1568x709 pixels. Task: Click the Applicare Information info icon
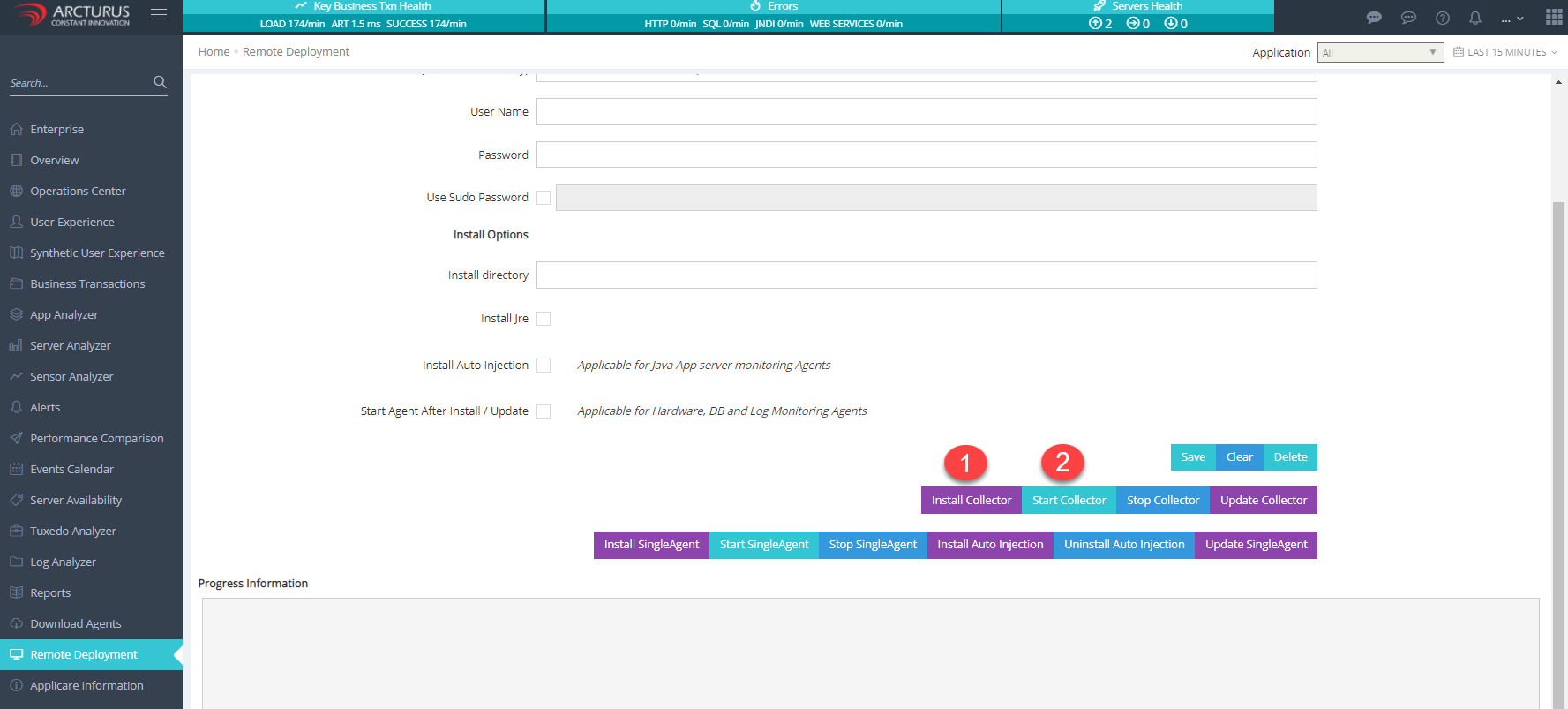[x=16, y=685]
